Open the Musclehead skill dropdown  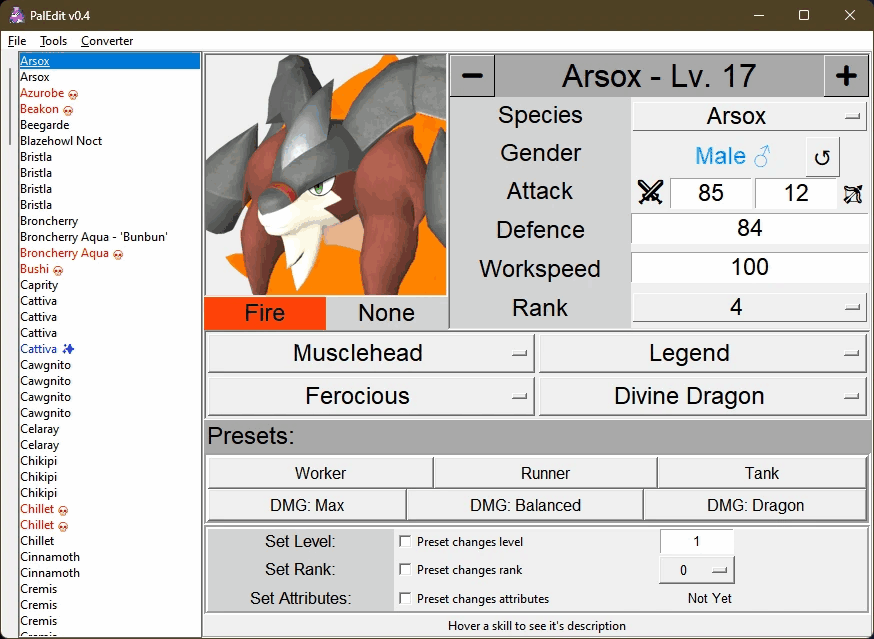[x=370, y=353]
